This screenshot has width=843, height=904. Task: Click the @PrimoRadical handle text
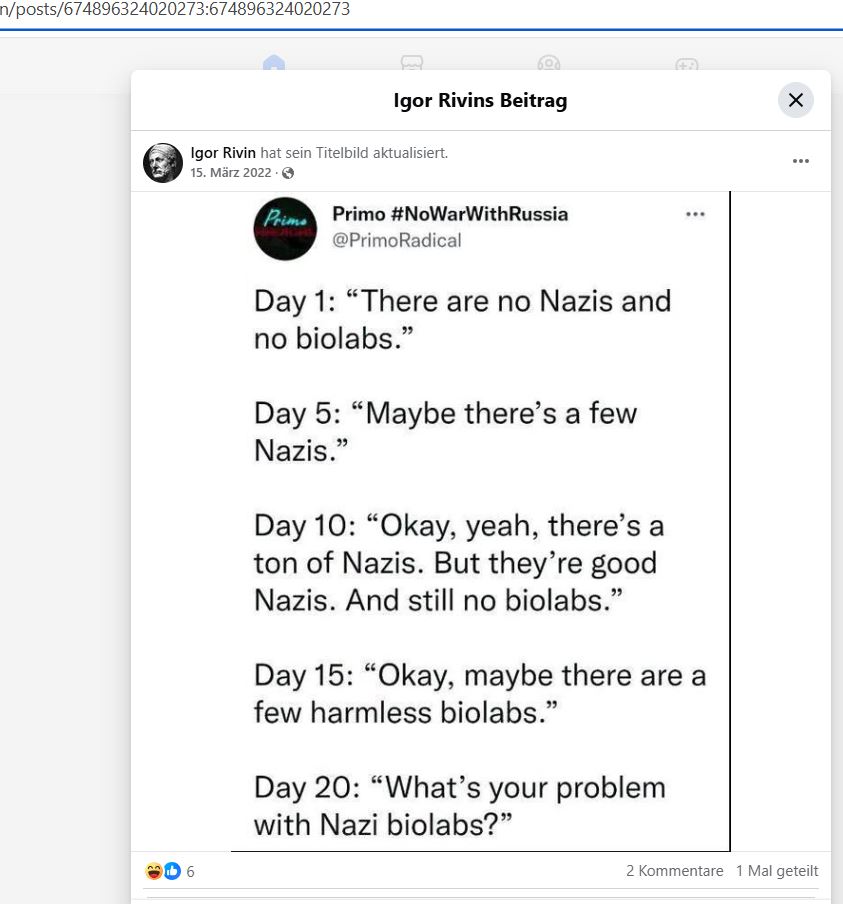tap(397, 240)
